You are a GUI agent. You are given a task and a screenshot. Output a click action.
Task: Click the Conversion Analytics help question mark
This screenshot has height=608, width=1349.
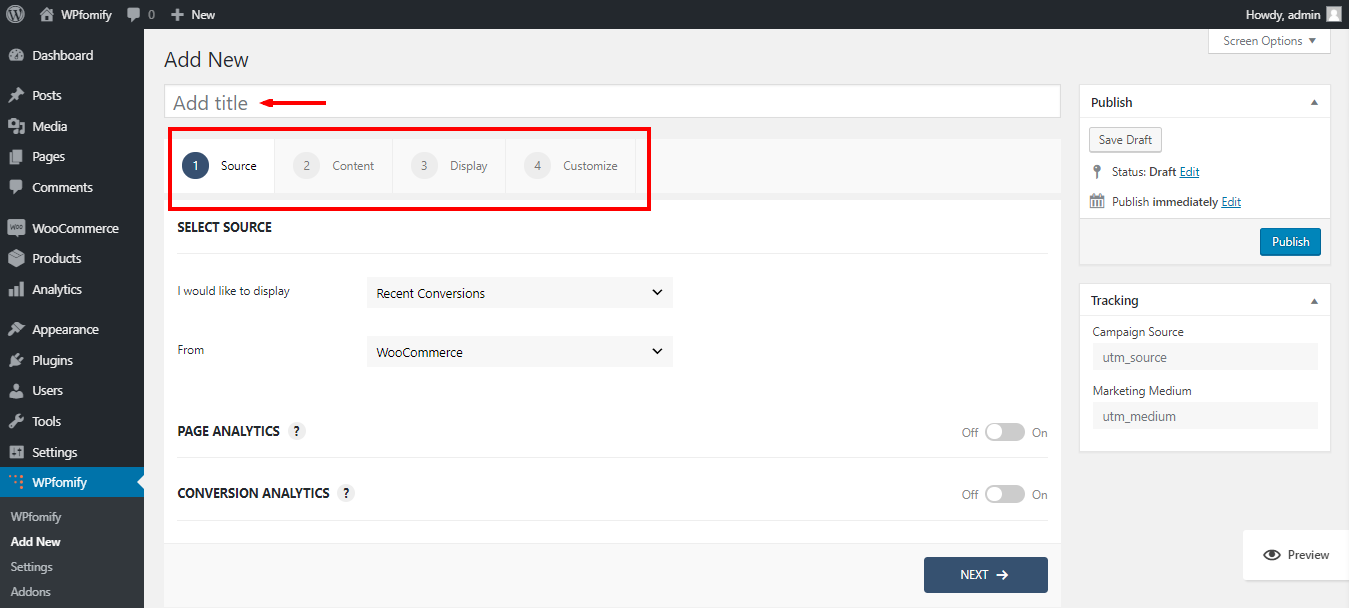click(x=346, y=493)
